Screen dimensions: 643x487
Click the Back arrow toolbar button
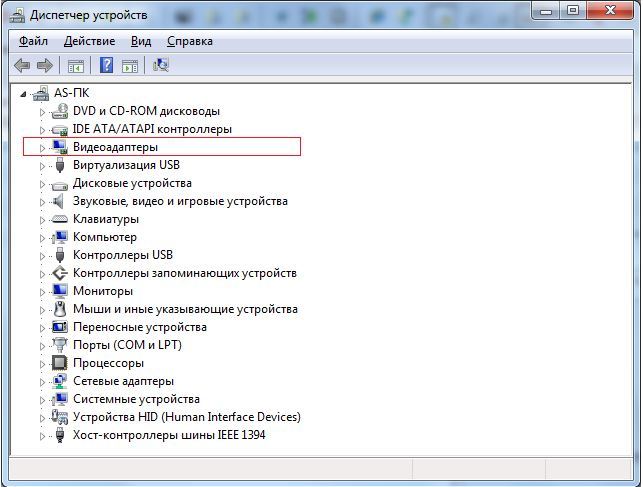pyautogui.click(x=22, y=66)
